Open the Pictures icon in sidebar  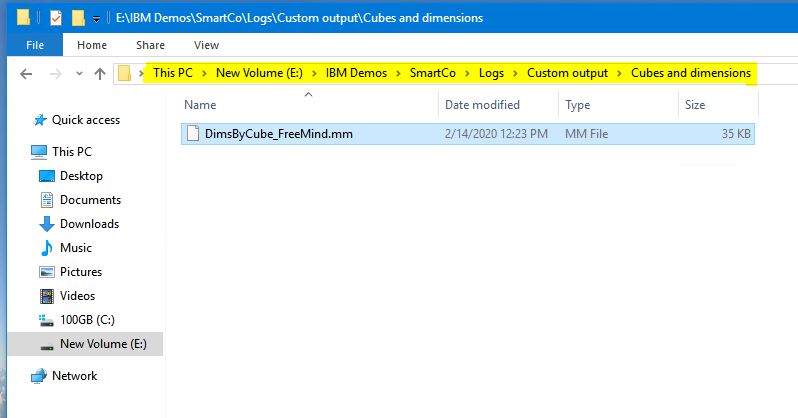tap(46, 272)
